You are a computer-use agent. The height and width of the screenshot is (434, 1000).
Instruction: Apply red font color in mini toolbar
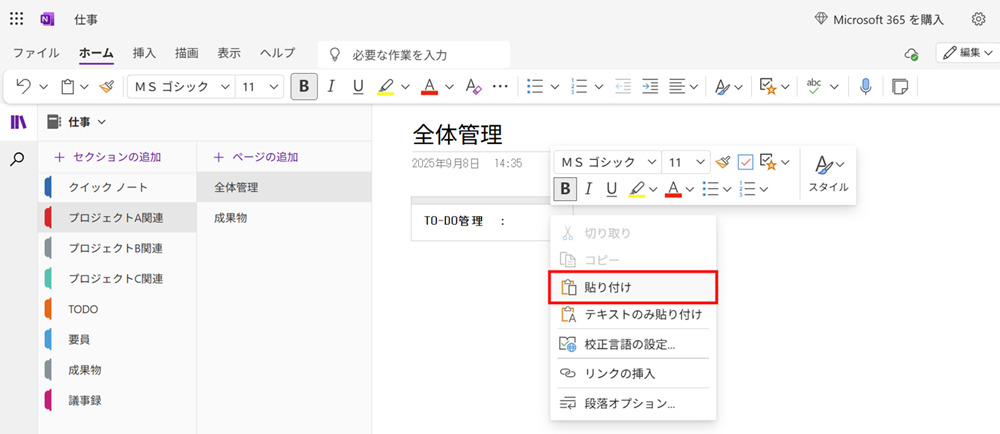point(673,189)
